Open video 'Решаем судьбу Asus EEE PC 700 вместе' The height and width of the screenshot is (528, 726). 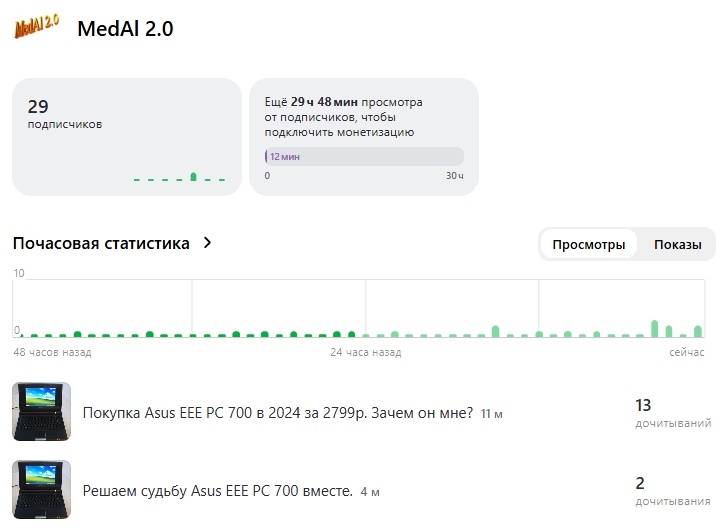click(x=217, y=490)
